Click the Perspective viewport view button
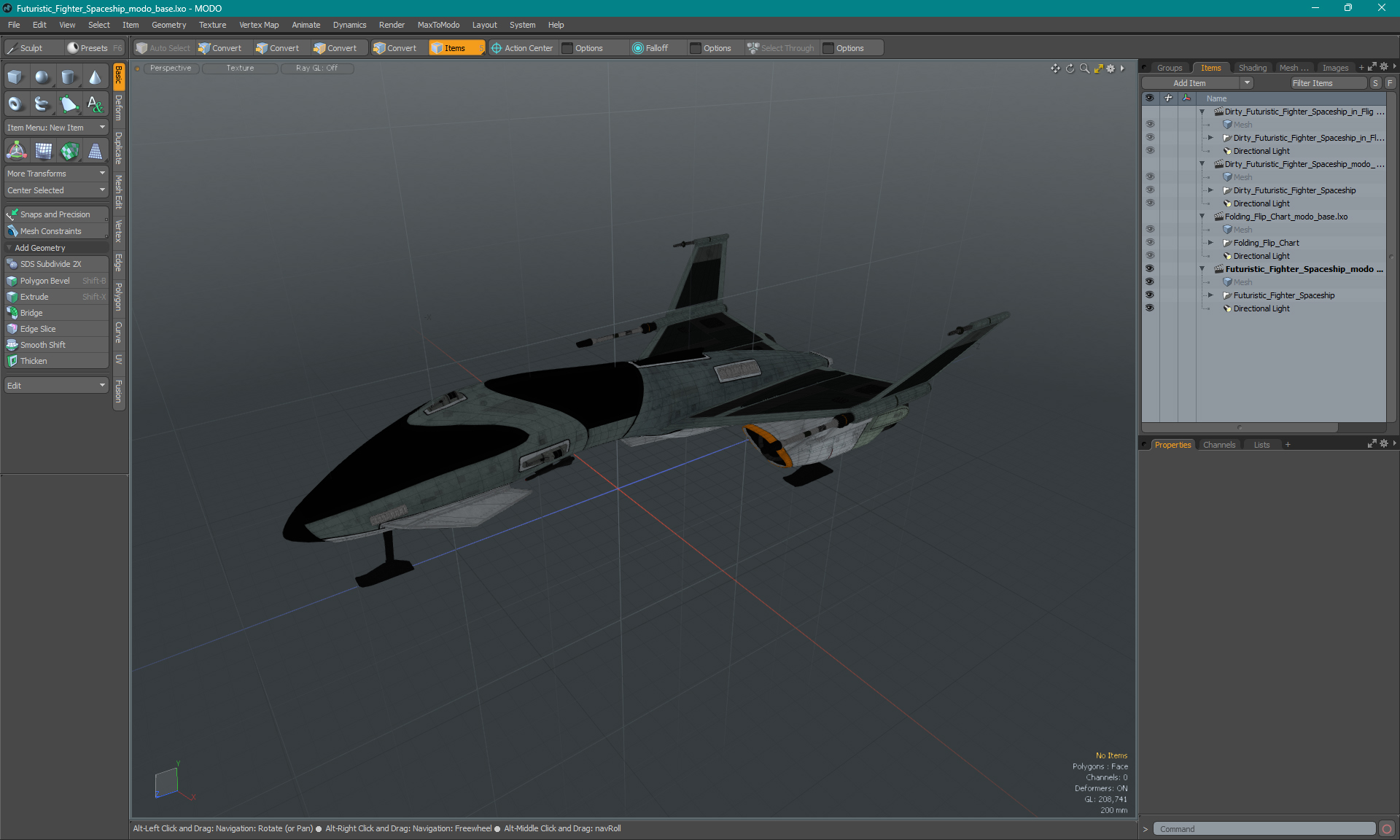Image resolution: width=1400 pixels, height=840 pixels. pos(171,68)
